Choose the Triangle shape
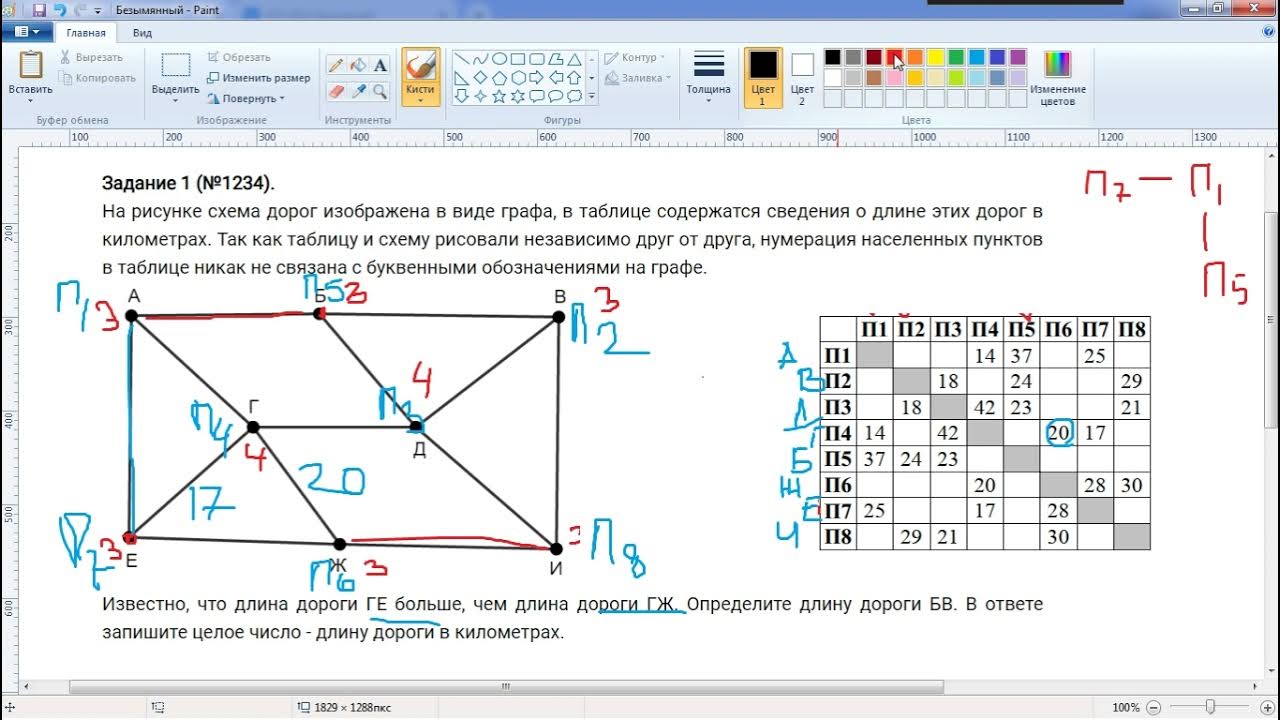This screenshot has width=1280, height=720. [x=575, y=59]
